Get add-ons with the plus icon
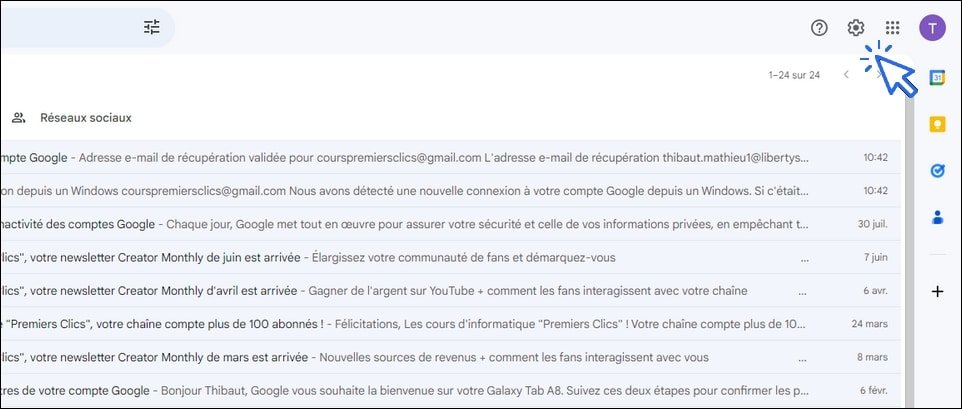This screenshot has height=409, width=962. pyautogui.click(x=937, y=292)
